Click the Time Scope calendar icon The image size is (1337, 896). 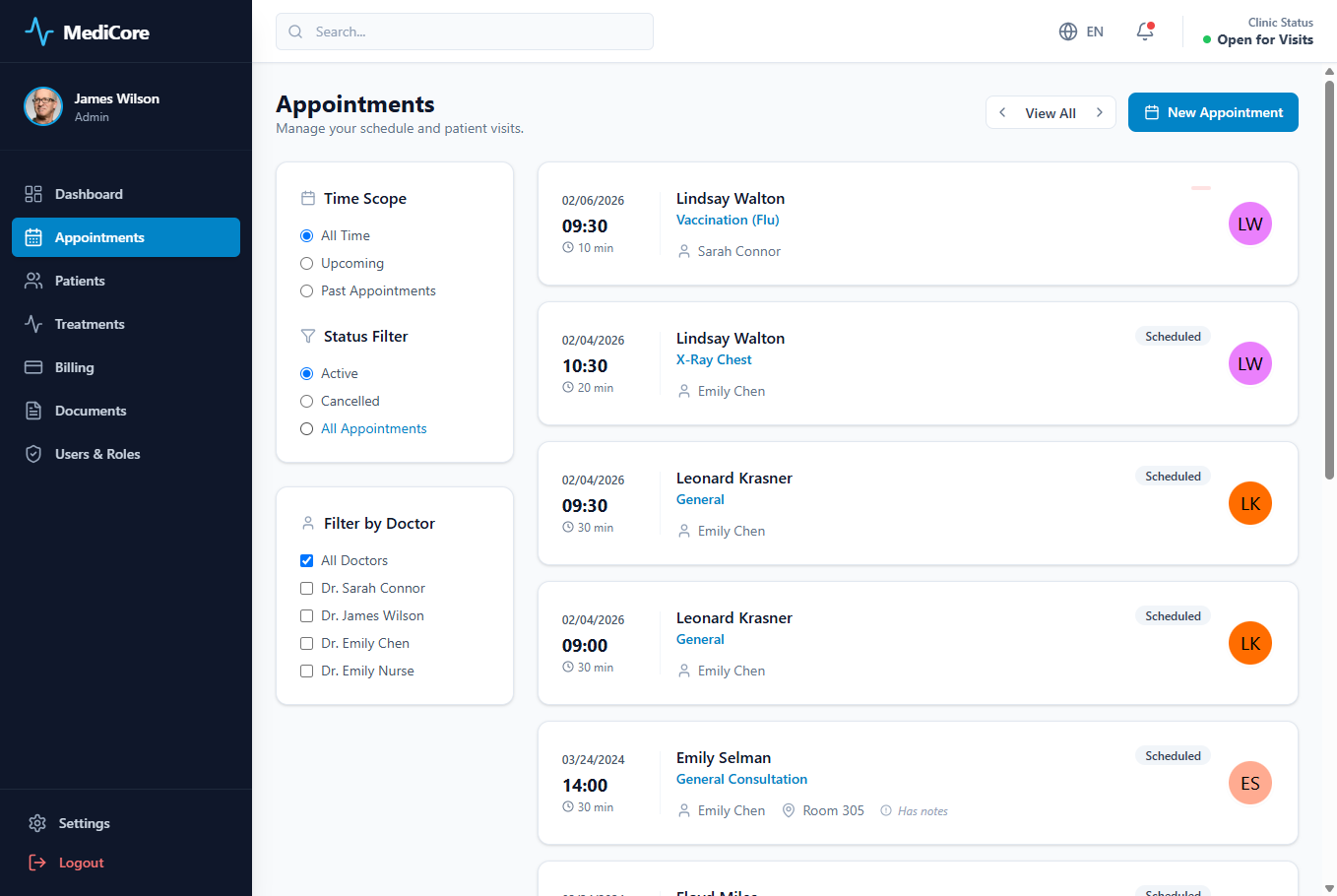[308, 198]
